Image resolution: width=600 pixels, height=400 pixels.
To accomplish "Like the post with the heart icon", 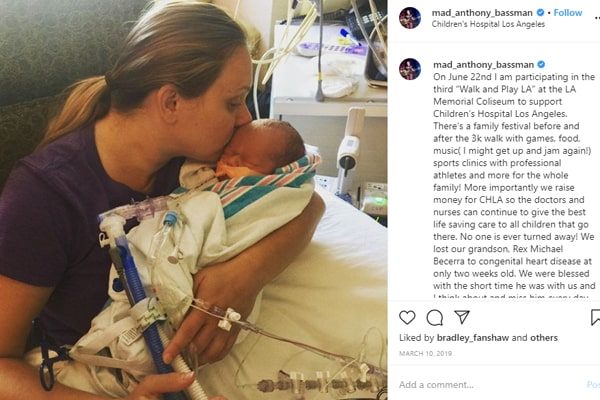I will pos(407,317).
